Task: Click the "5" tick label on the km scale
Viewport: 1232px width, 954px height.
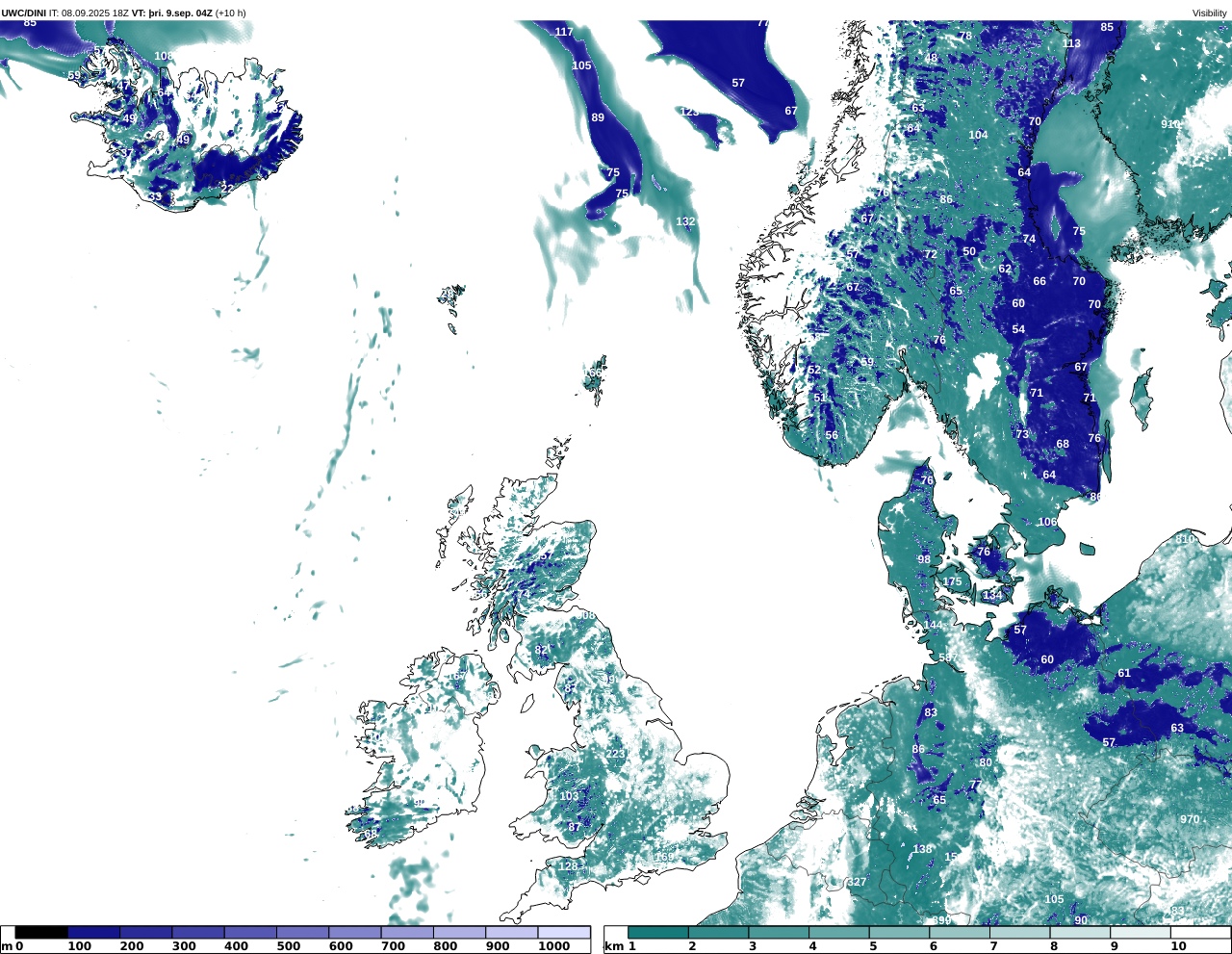Action: [873, 946]
